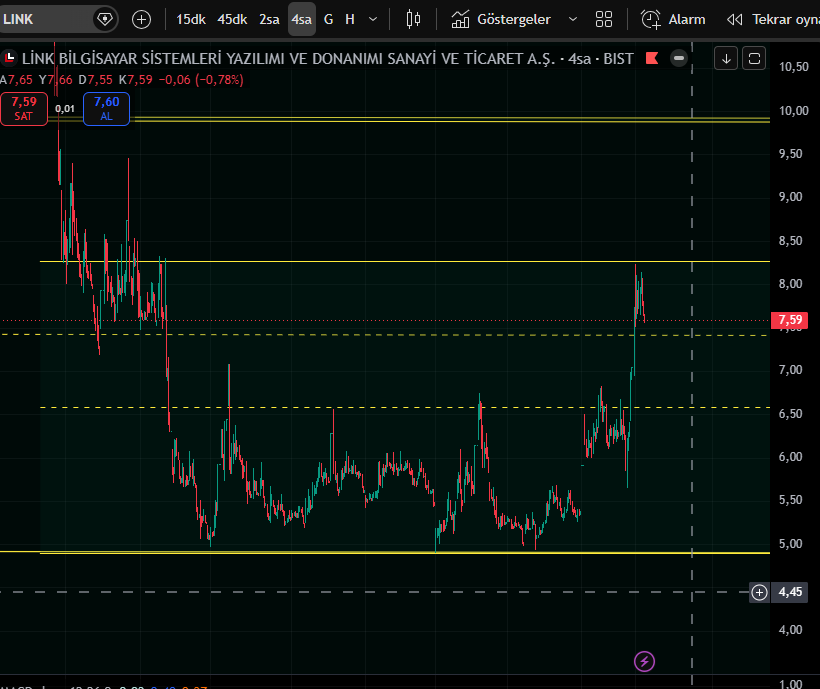Click the red flag next to BIST
The height and width of the screenshot is (689, 820).
[652, 58]
